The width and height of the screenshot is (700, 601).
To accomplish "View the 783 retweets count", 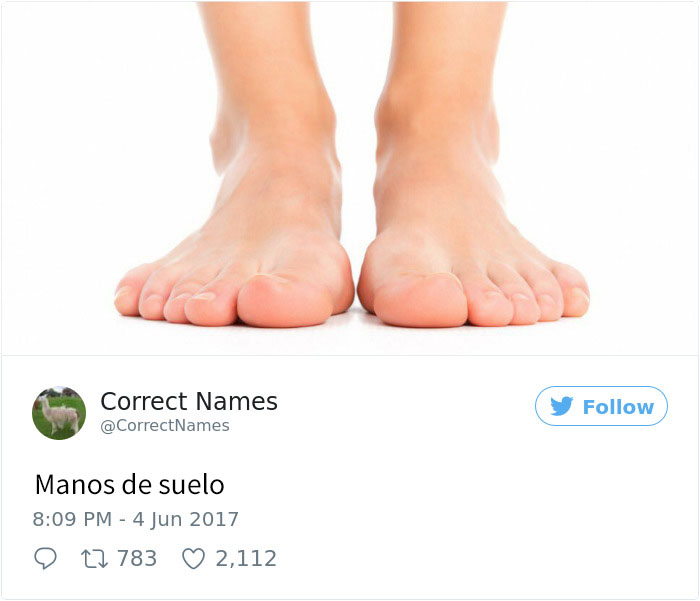I will 137,559.
